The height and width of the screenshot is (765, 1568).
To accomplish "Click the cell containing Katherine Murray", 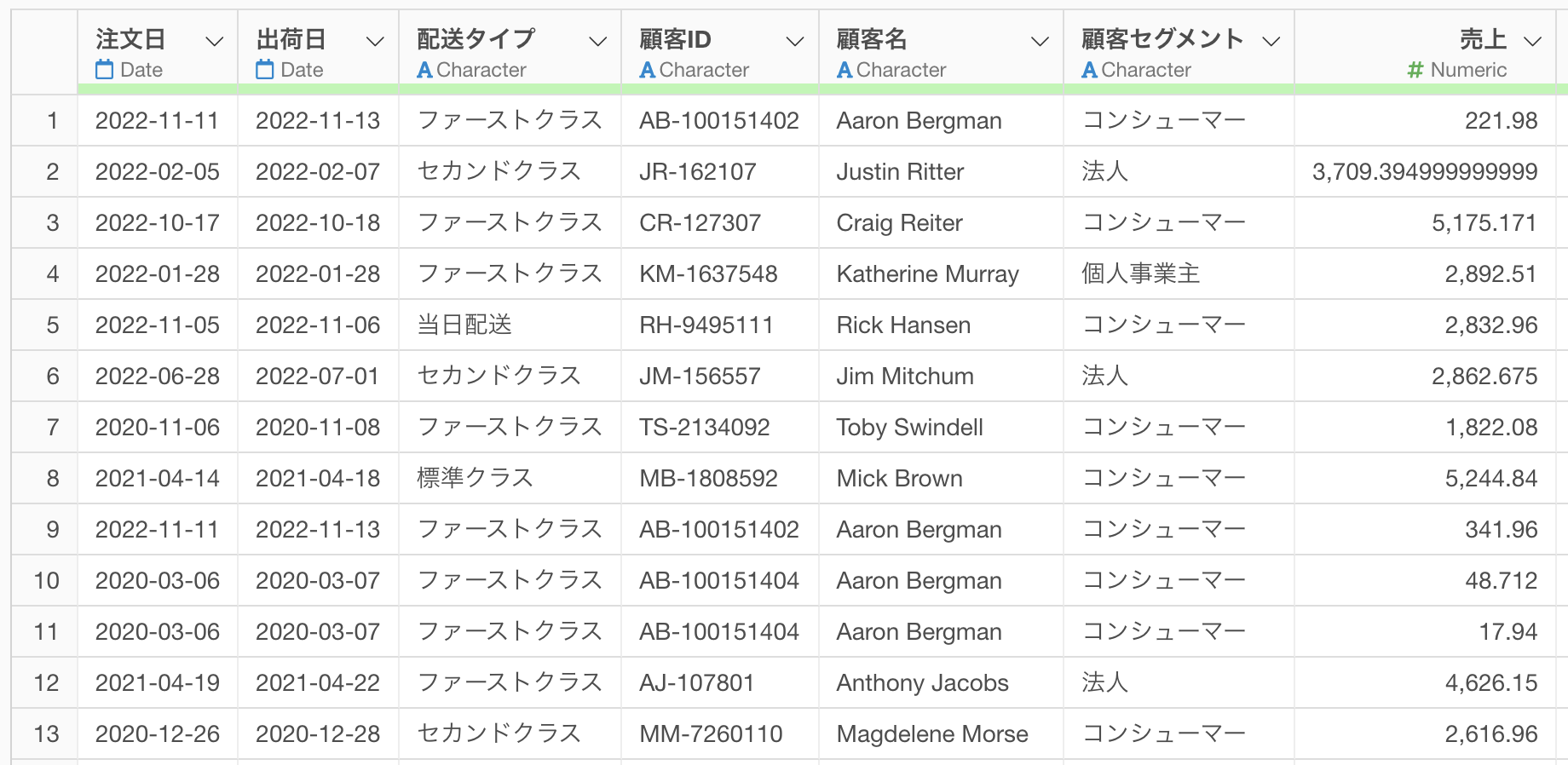I will pos(941,273).
